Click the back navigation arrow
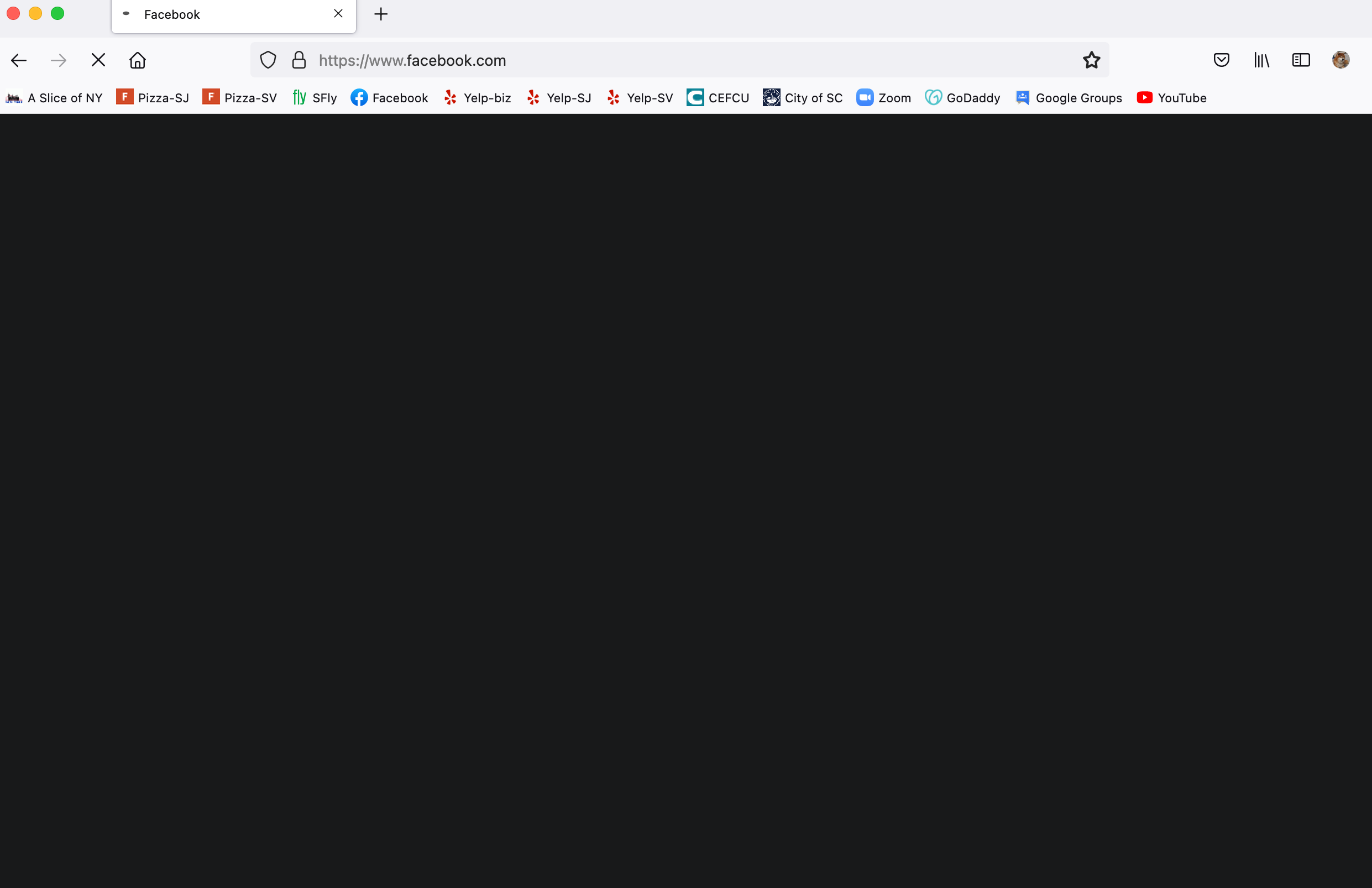The image size is (1372, 888). point(19,61)
